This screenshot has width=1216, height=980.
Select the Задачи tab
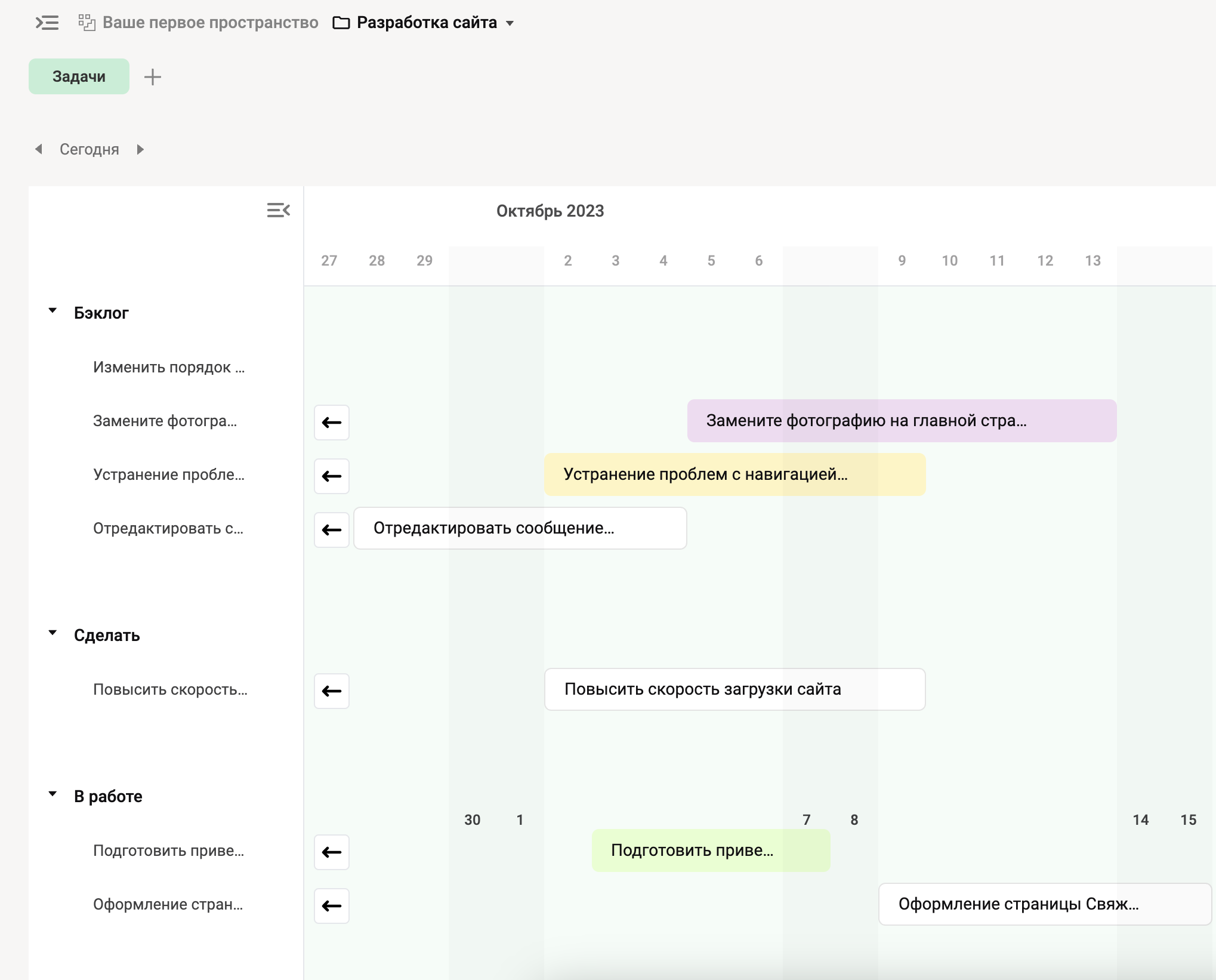[x=79, y=76]
